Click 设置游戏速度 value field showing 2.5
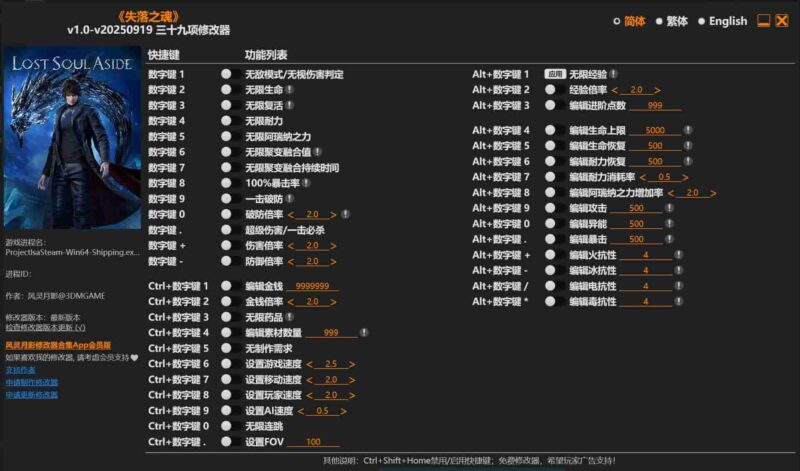The height and width of the screenshot is (471, 800). [x=331, y=364]
